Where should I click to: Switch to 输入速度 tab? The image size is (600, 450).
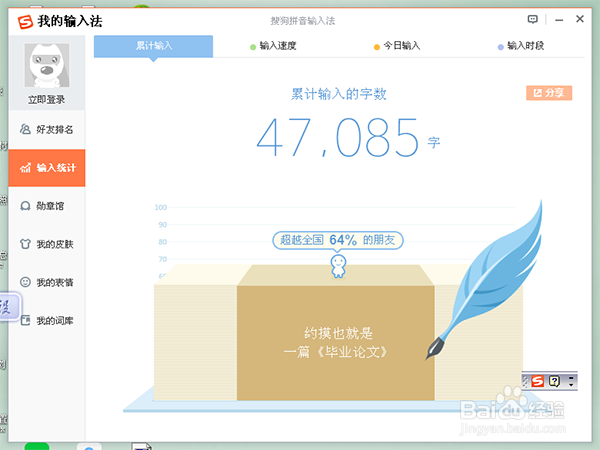click(x=273, y=46)
